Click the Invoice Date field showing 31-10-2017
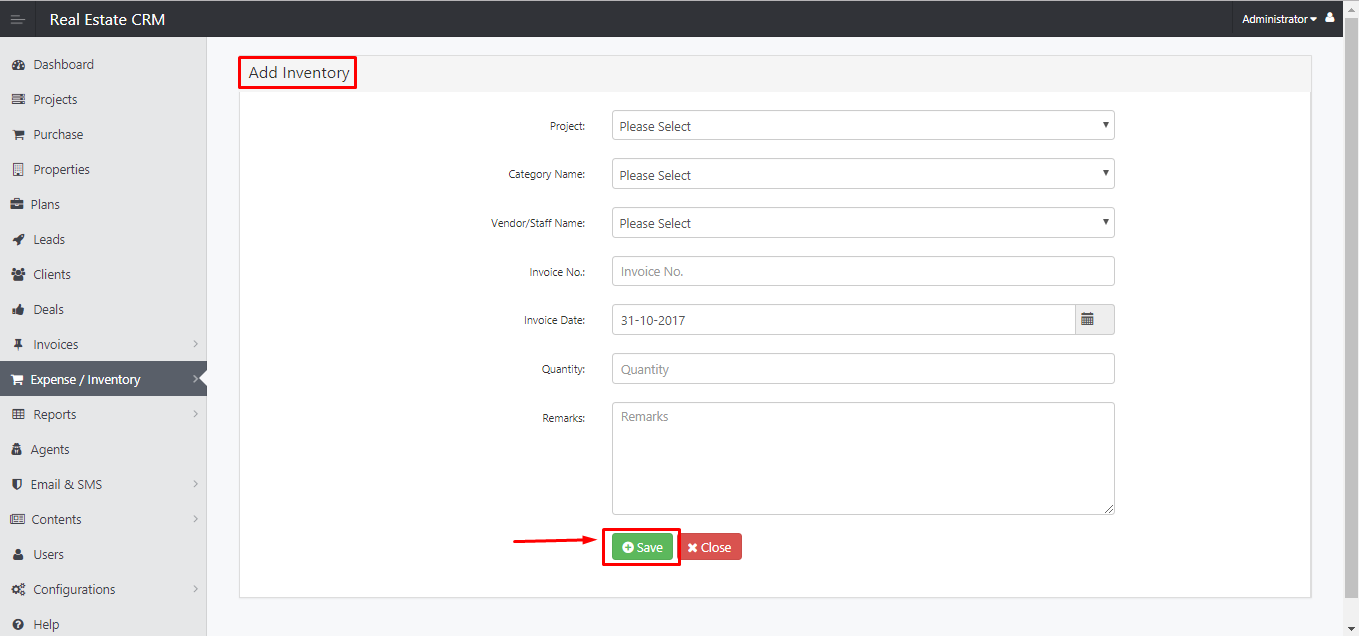This screenshot has width=1359, height=636. tap(843, 320)
